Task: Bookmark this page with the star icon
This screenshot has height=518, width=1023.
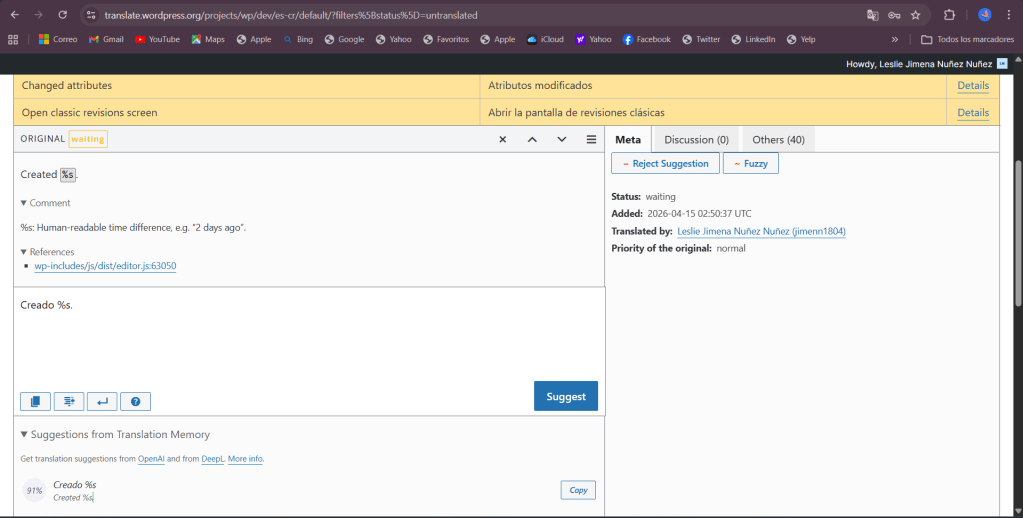Action: click(915, 15)
